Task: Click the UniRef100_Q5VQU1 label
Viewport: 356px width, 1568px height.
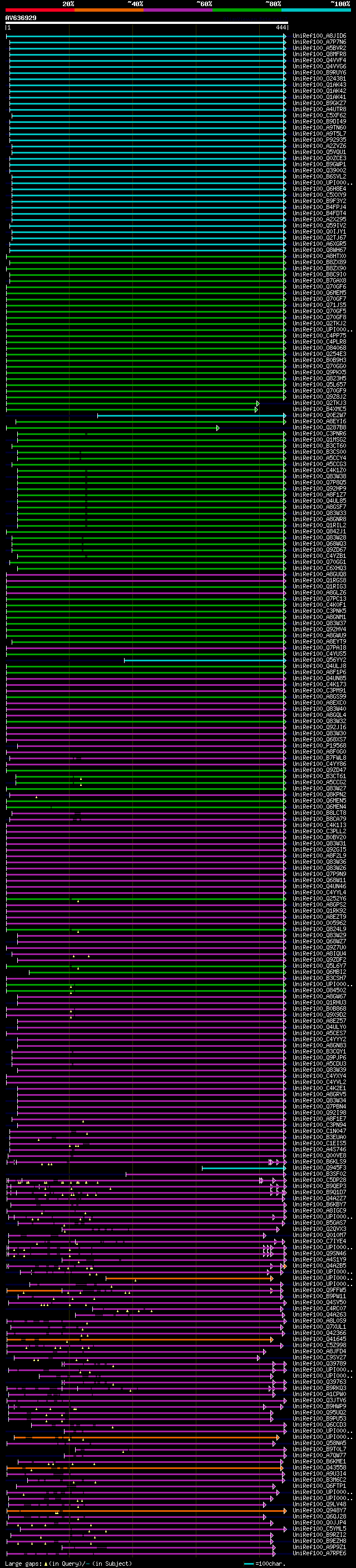Action: (319, 152)
